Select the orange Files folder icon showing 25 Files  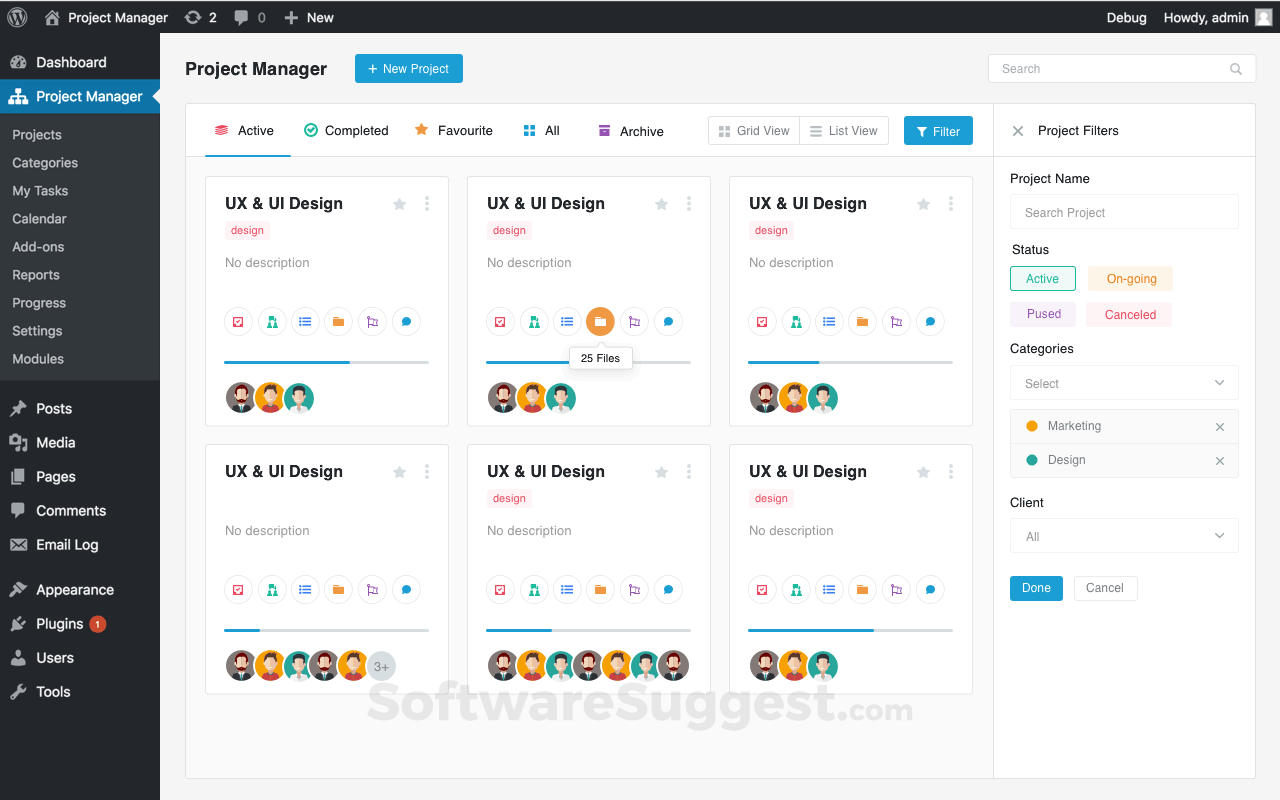(x=600, y=321)
